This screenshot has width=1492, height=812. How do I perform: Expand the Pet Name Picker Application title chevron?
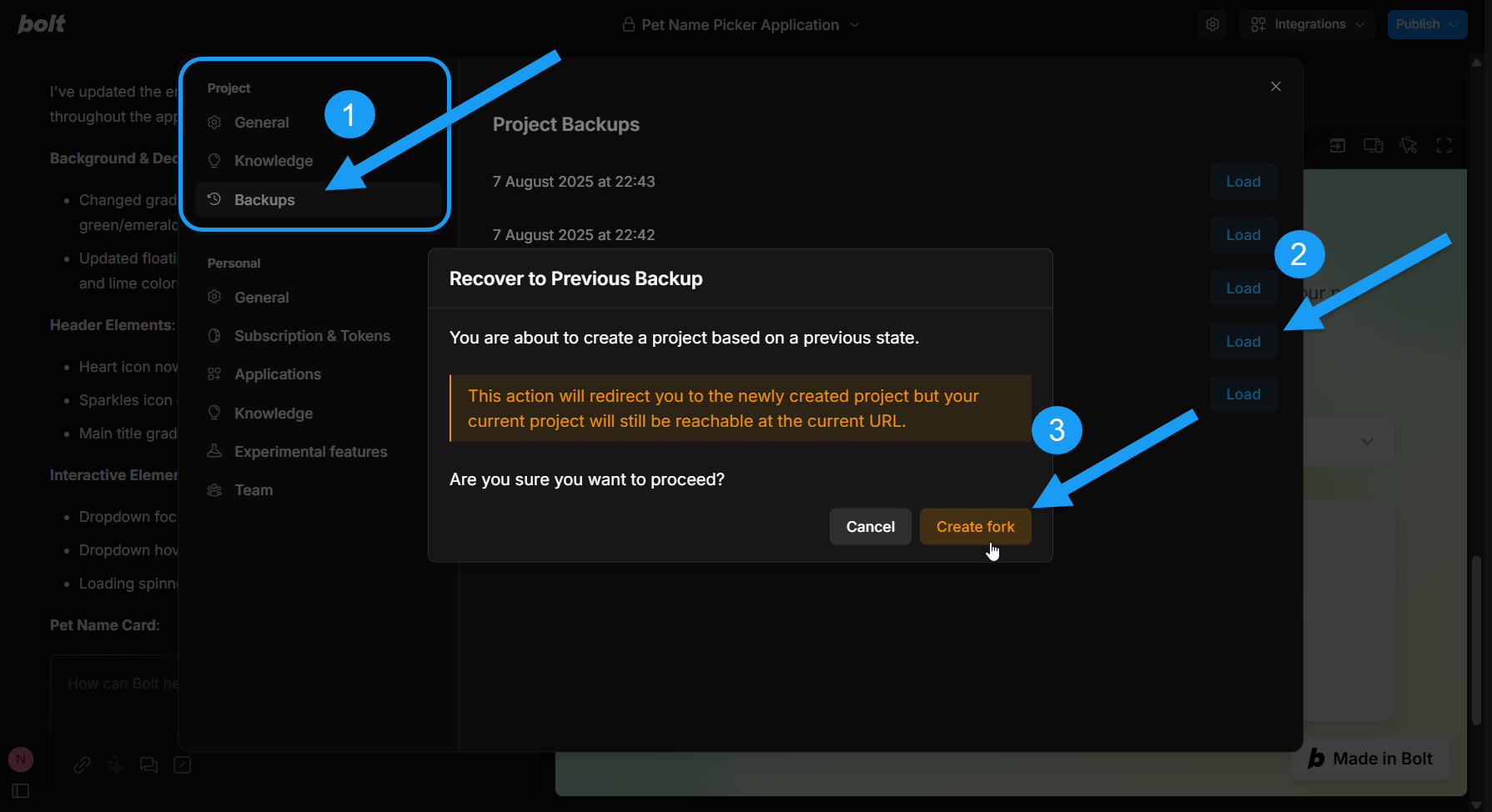[x=854, y=25]
